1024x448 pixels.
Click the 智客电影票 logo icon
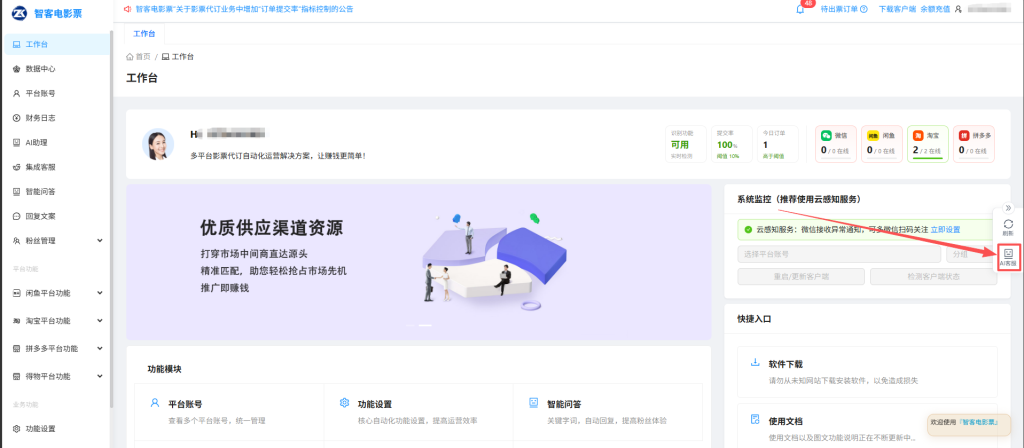[x=18, y=13]
